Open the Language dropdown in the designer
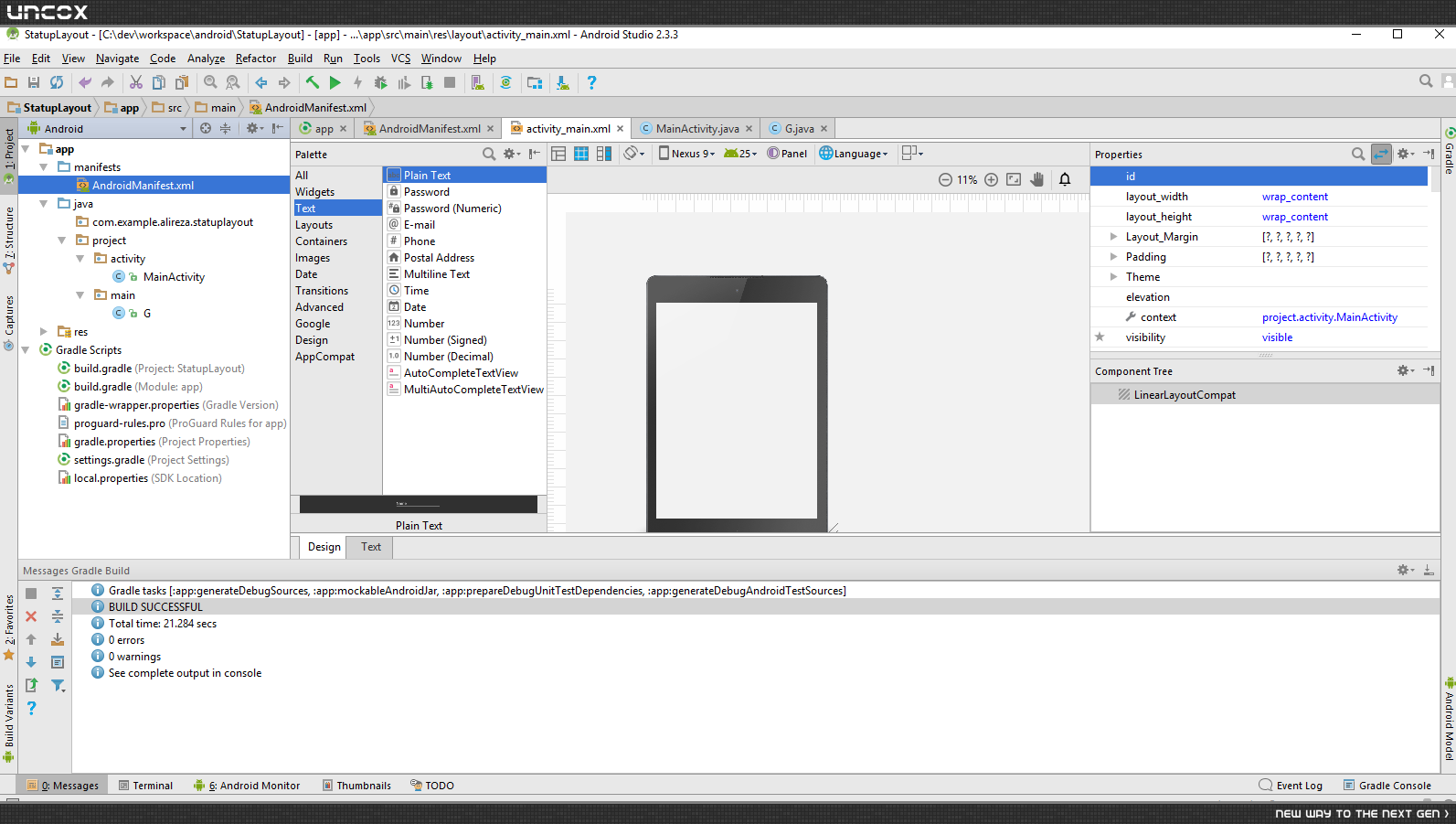Image resolution: width=1456 pixels, height=824 pixels. (x=854, y=154)
